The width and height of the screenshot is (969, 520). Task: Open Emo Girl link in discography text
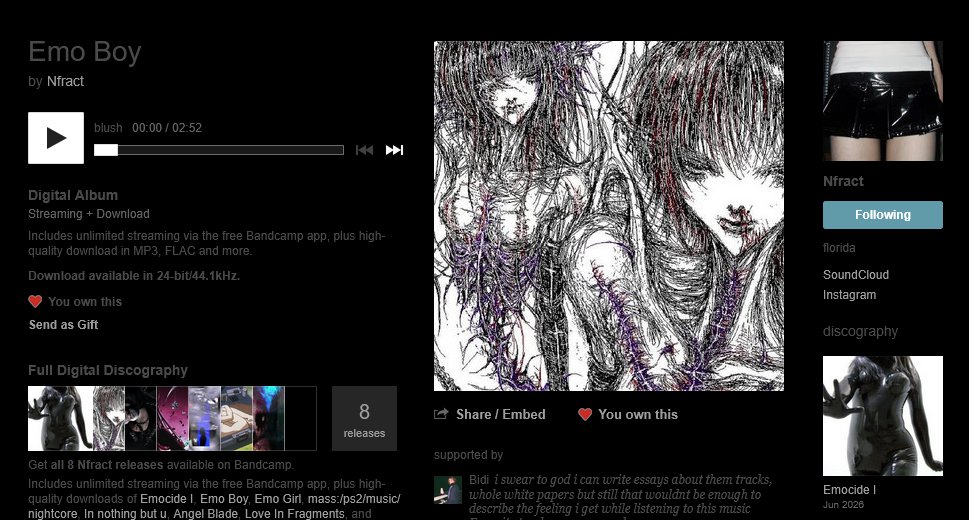[278, 498]
